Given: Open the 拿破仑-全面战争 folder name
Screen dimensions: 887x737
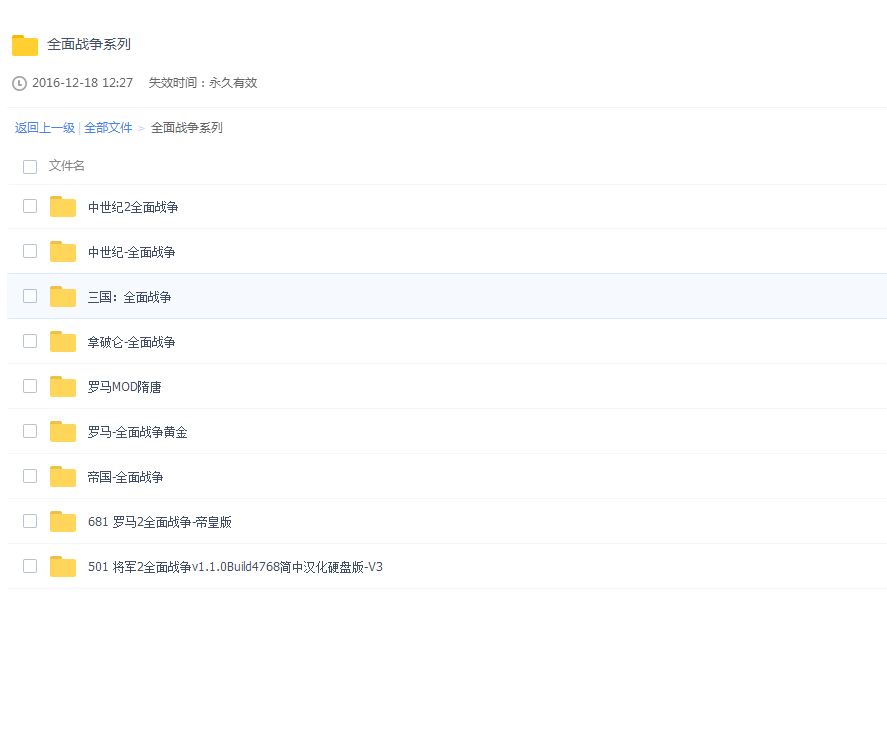Looking at the screenshot, I should 131,342.
